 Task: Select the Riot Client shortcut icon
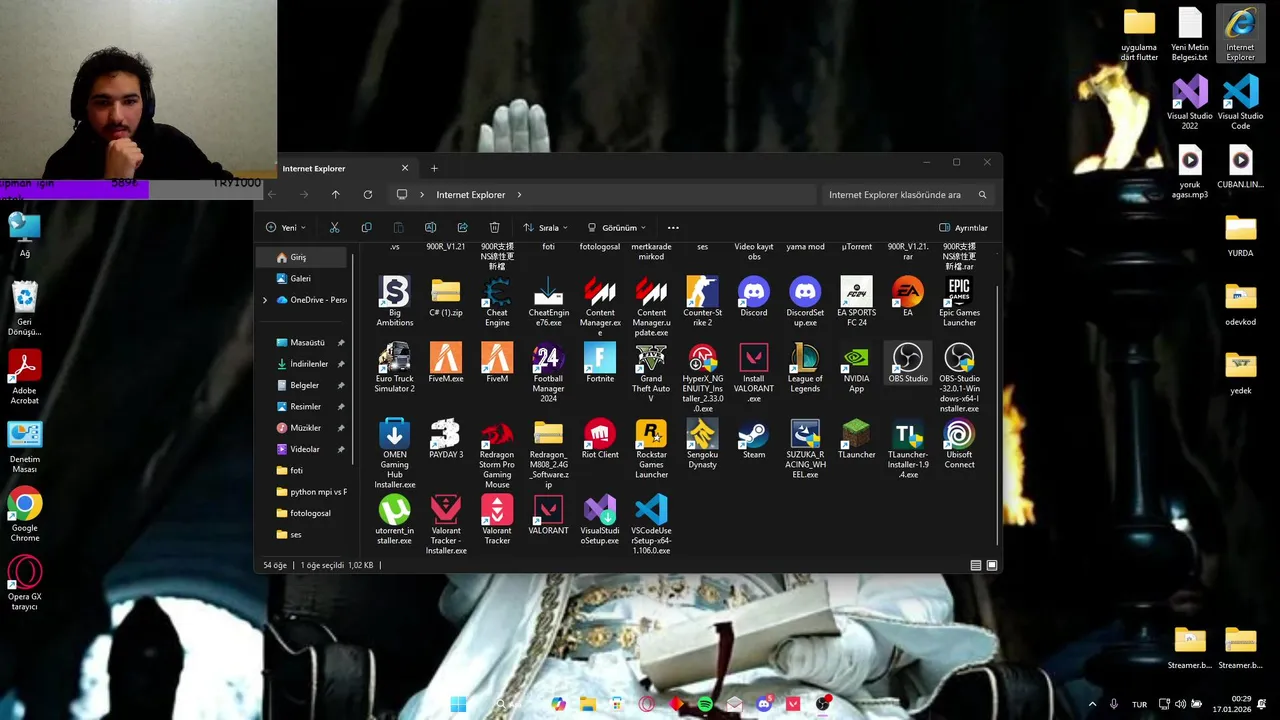coord(600,434)
